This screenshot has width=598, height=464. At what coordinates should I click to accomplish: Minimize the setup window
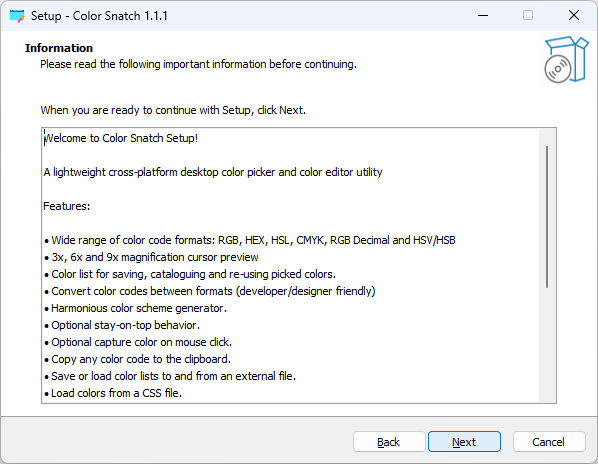tap(483, 16)
